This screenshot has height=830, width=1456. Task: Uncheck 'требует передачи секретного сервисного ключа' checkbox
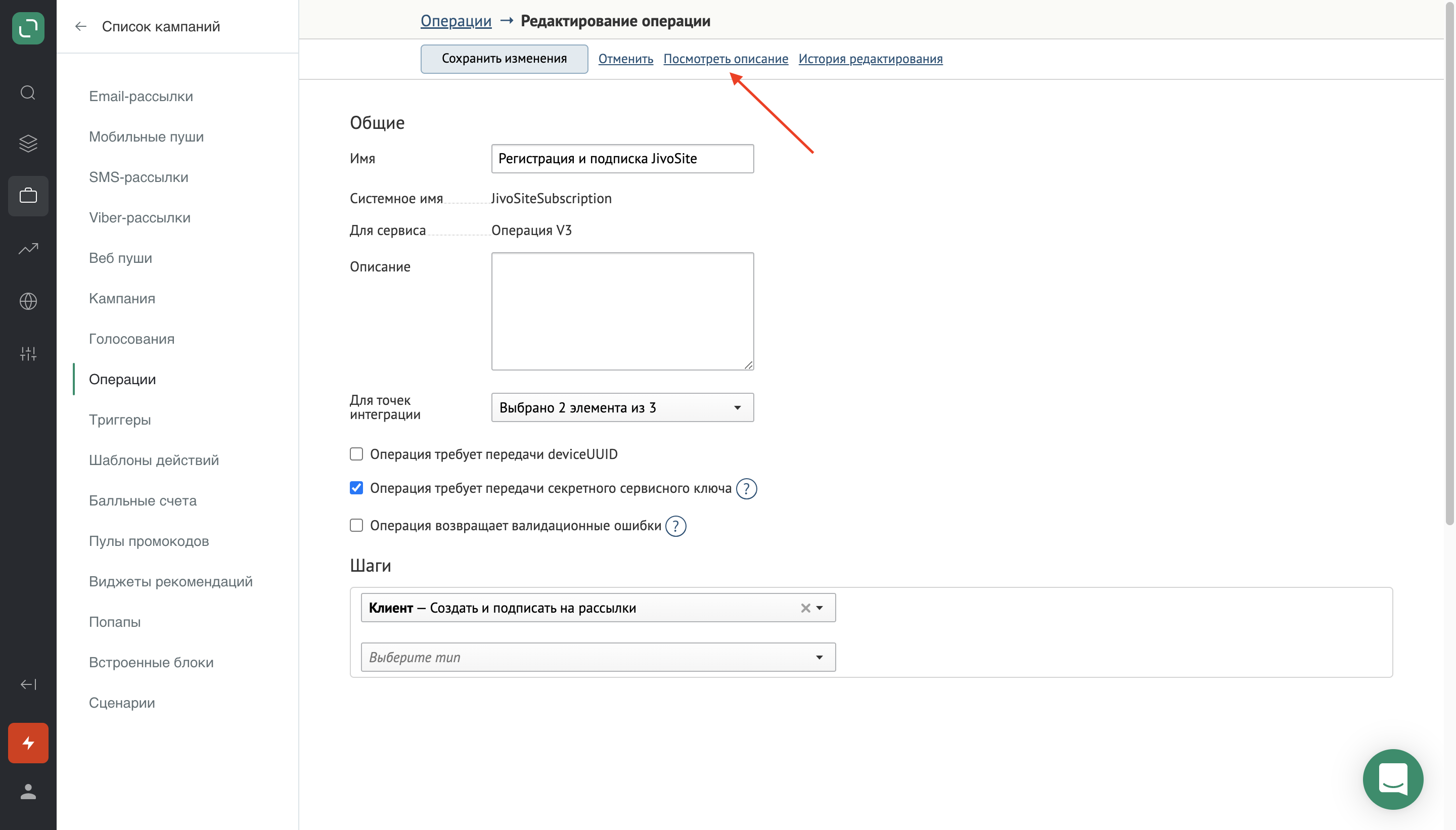click(x=356, y=488)
